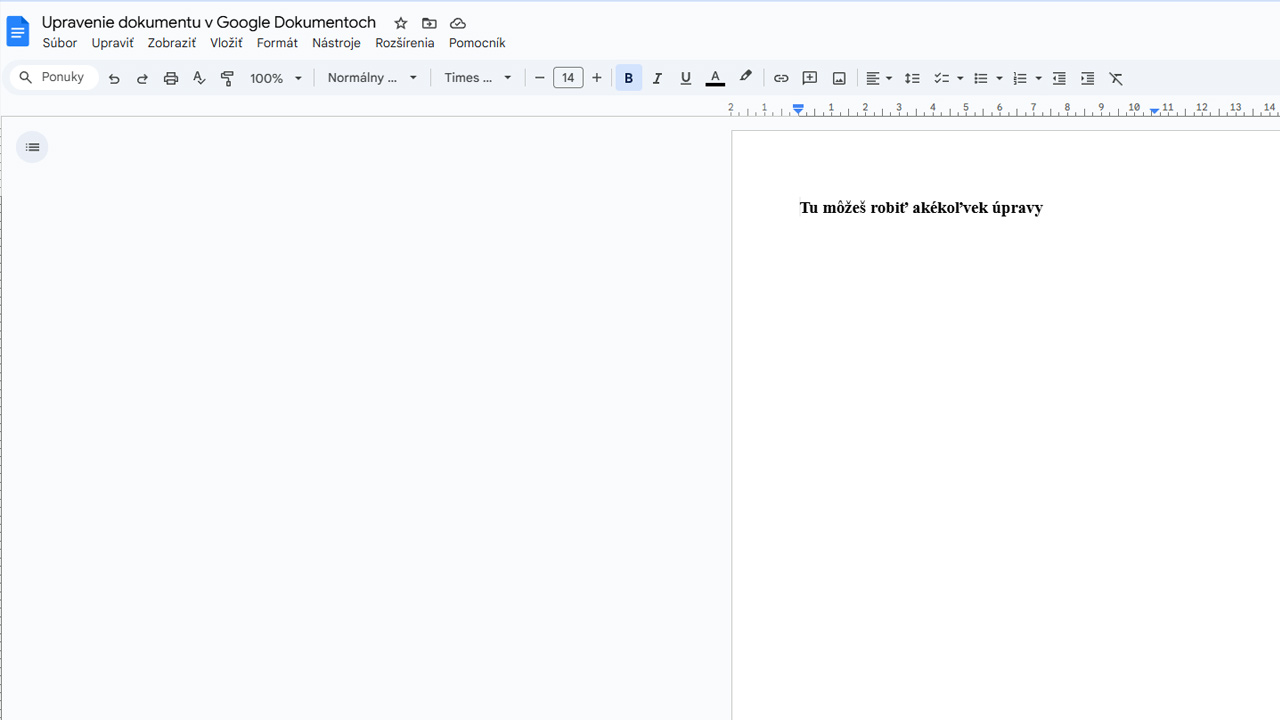The image size is (1280, 720).
Task: Open the Rozšírenia menu
Action: [x=405, y=43]
